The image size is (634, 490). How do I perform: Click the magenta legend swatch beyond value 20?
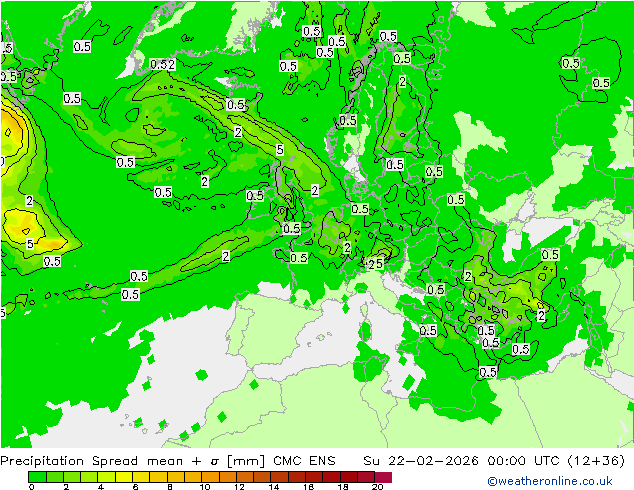[383, 477]
